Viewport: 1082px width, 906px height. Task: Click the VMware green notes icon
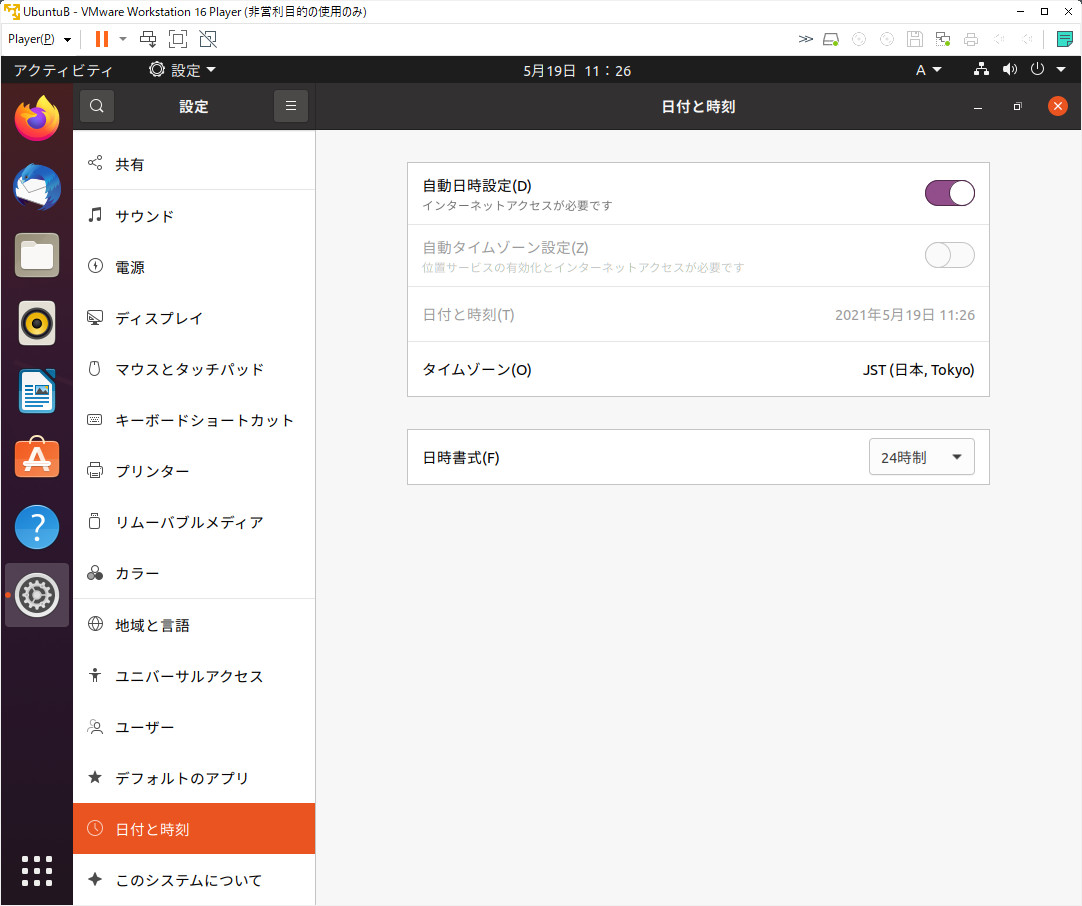1065,39
